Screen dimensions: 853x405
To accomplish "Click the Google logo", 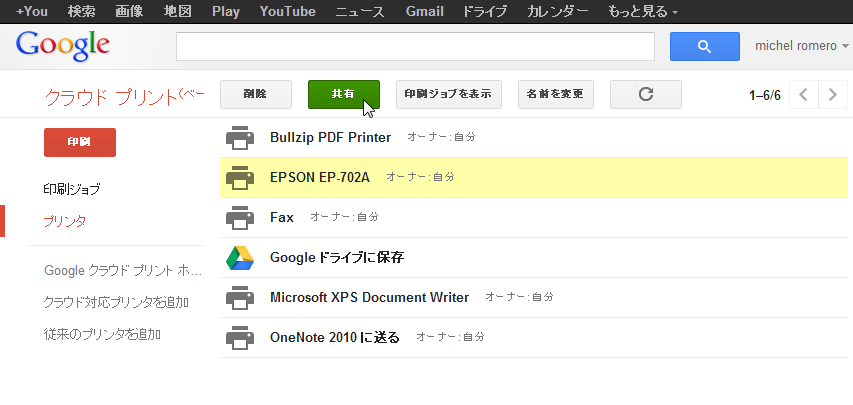I will point(63,47).
